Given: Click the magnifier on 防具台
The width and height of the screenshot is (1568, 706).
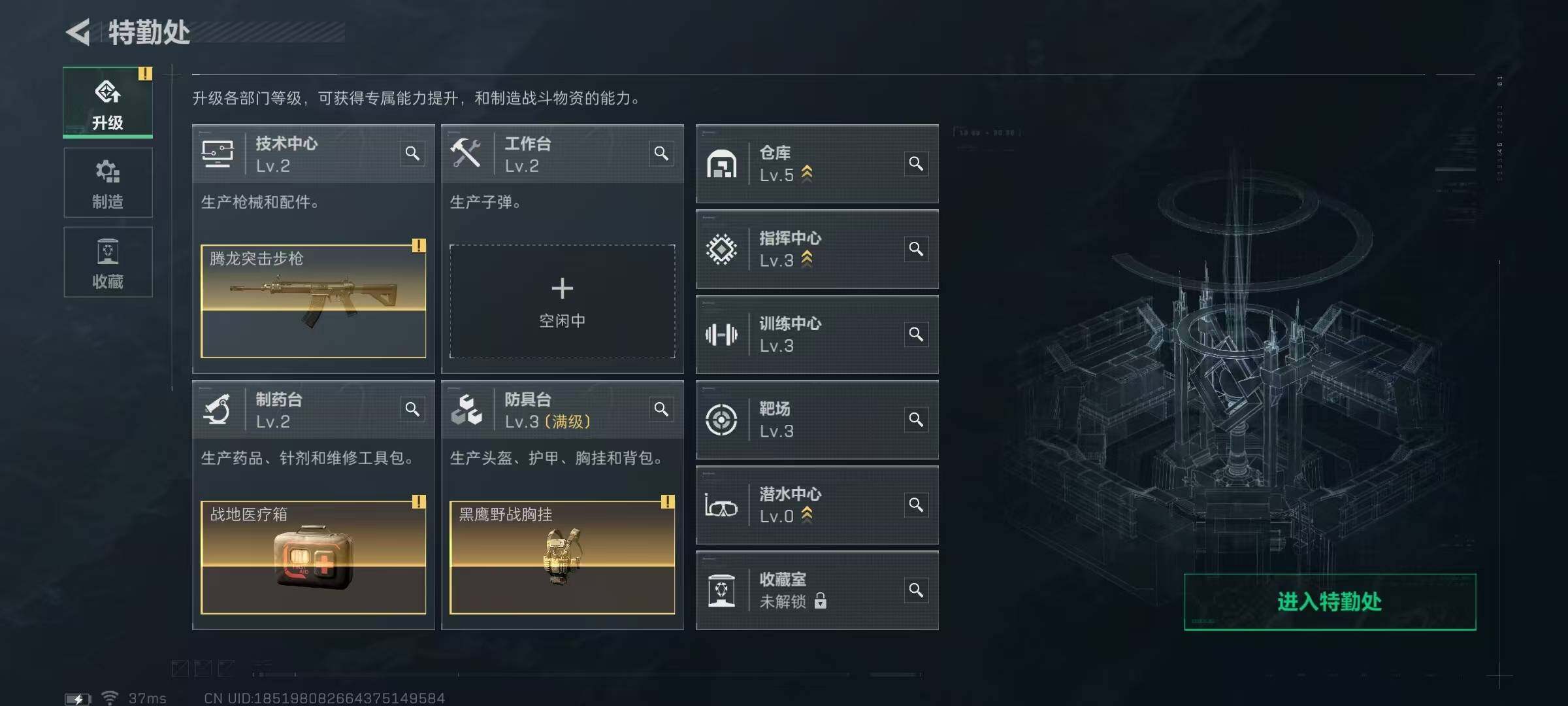Looking at the screenshot, I should tap(661, 409).
